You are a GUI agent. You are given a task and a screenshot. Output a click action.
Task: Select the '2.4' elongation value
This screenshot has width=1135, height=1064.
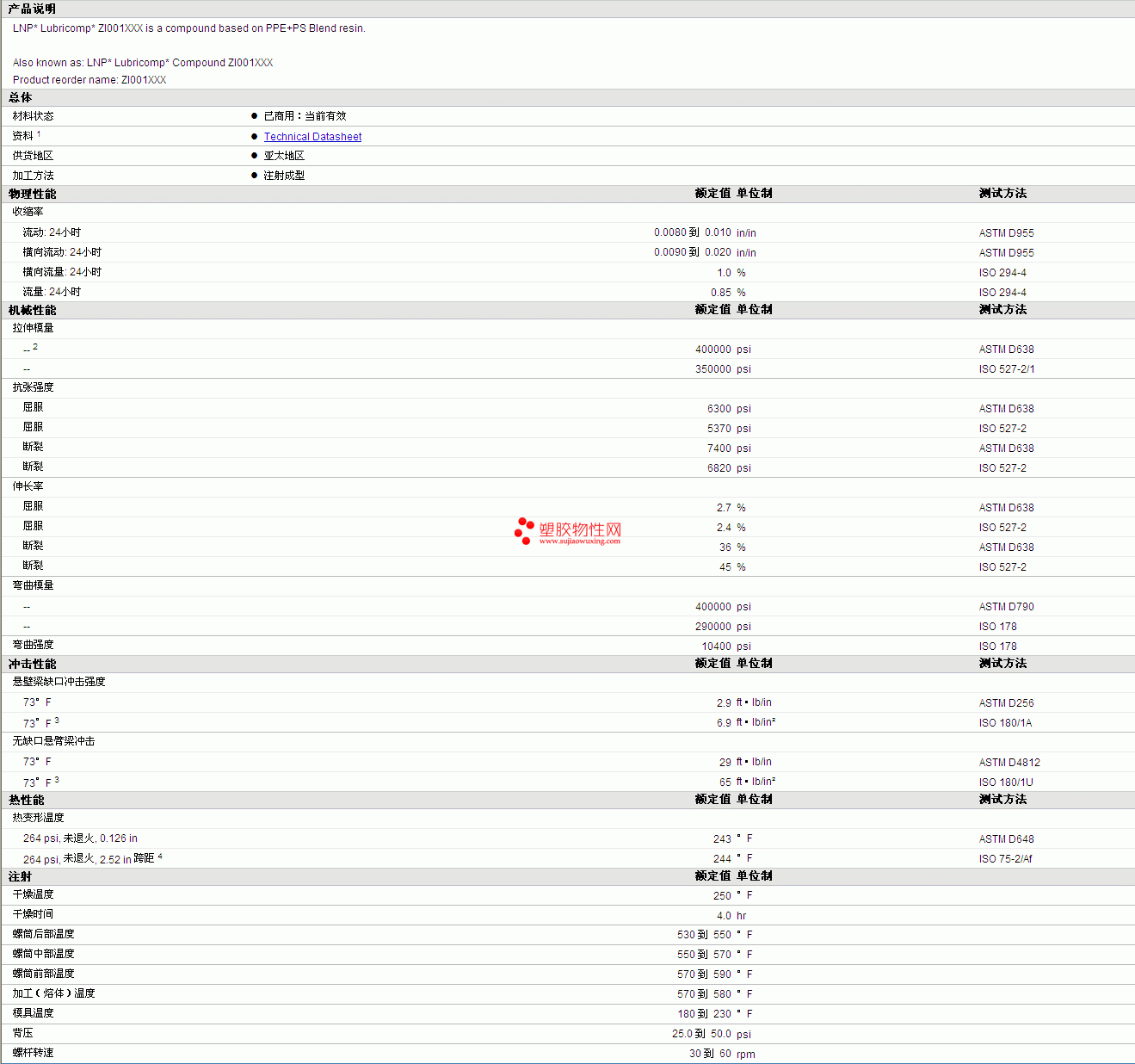click(x=724, y=528)
